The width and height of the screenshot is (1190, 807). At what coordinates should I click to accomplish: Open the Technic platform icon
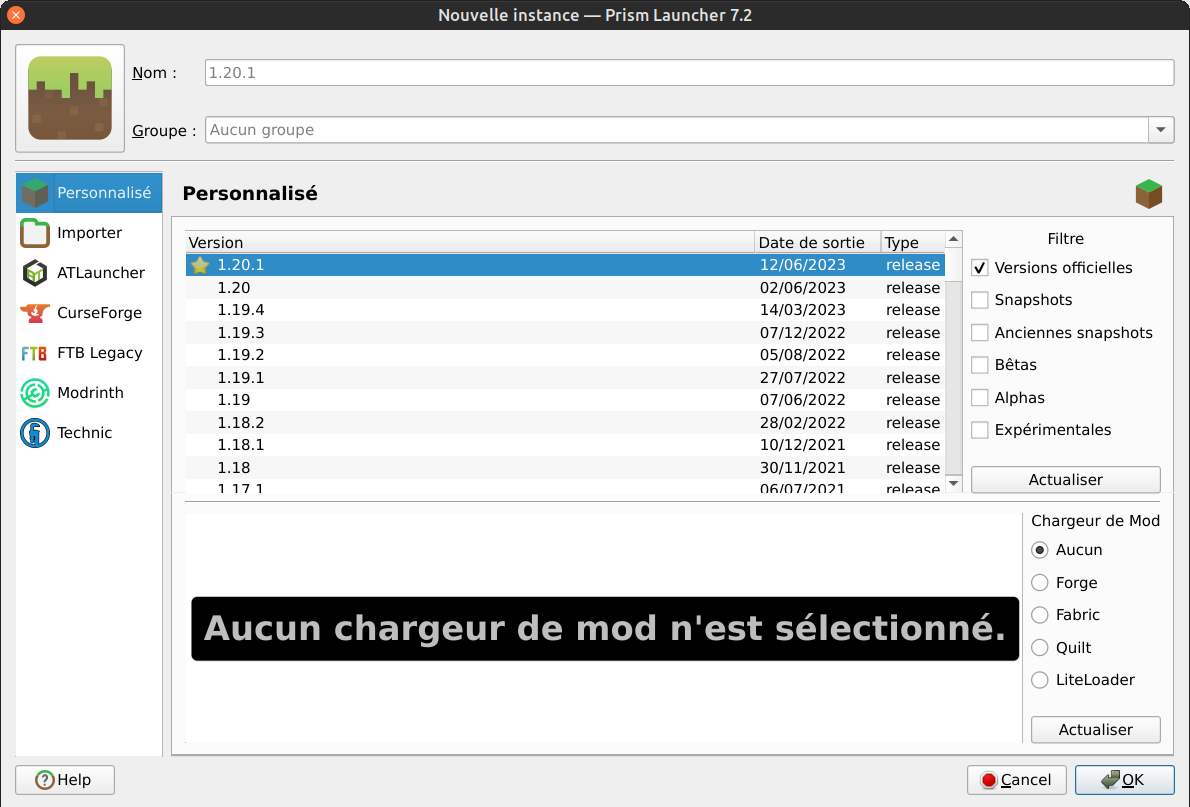(x=35, y=433)
